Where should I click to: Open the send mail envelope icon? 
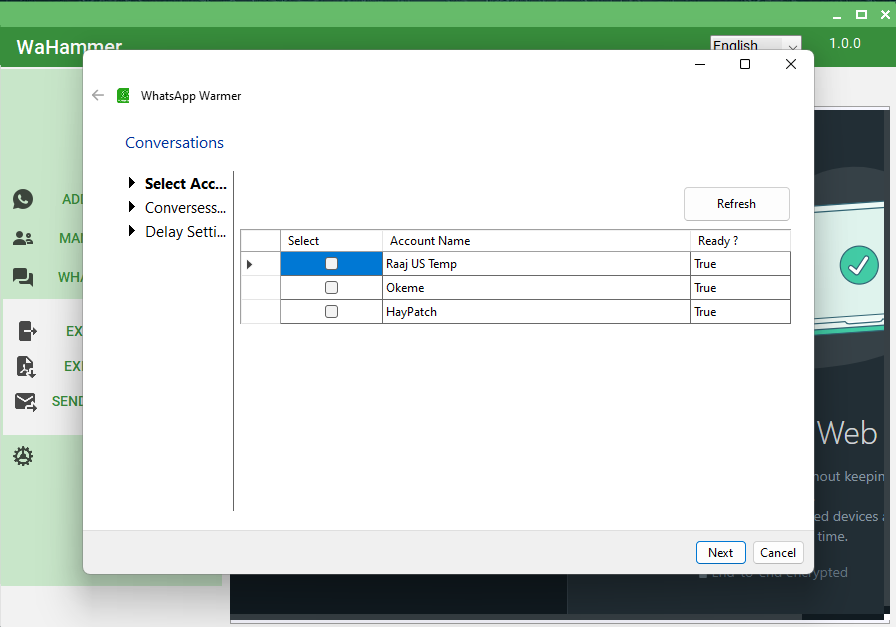tap(26, 401)
